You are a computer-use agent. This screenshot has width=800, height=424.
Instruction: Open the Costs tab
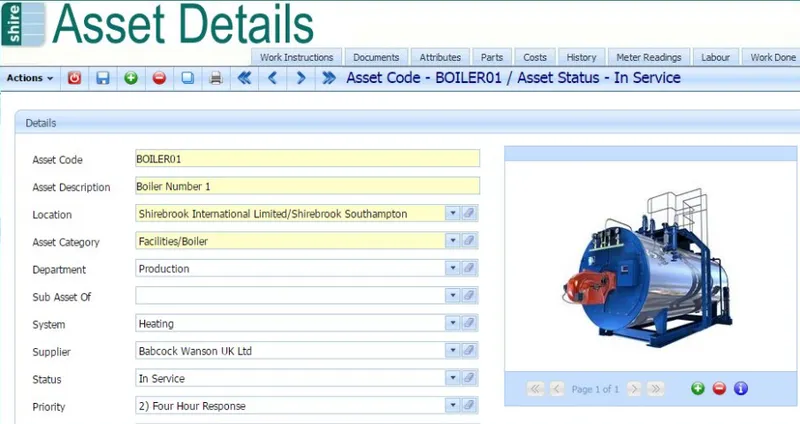535,57
